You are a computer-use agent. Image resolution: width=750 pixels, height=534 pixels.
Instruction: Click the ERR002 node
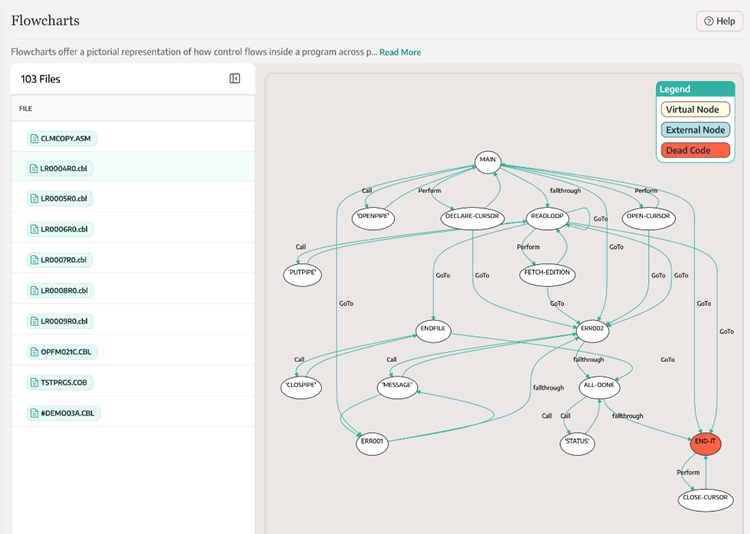593,328
